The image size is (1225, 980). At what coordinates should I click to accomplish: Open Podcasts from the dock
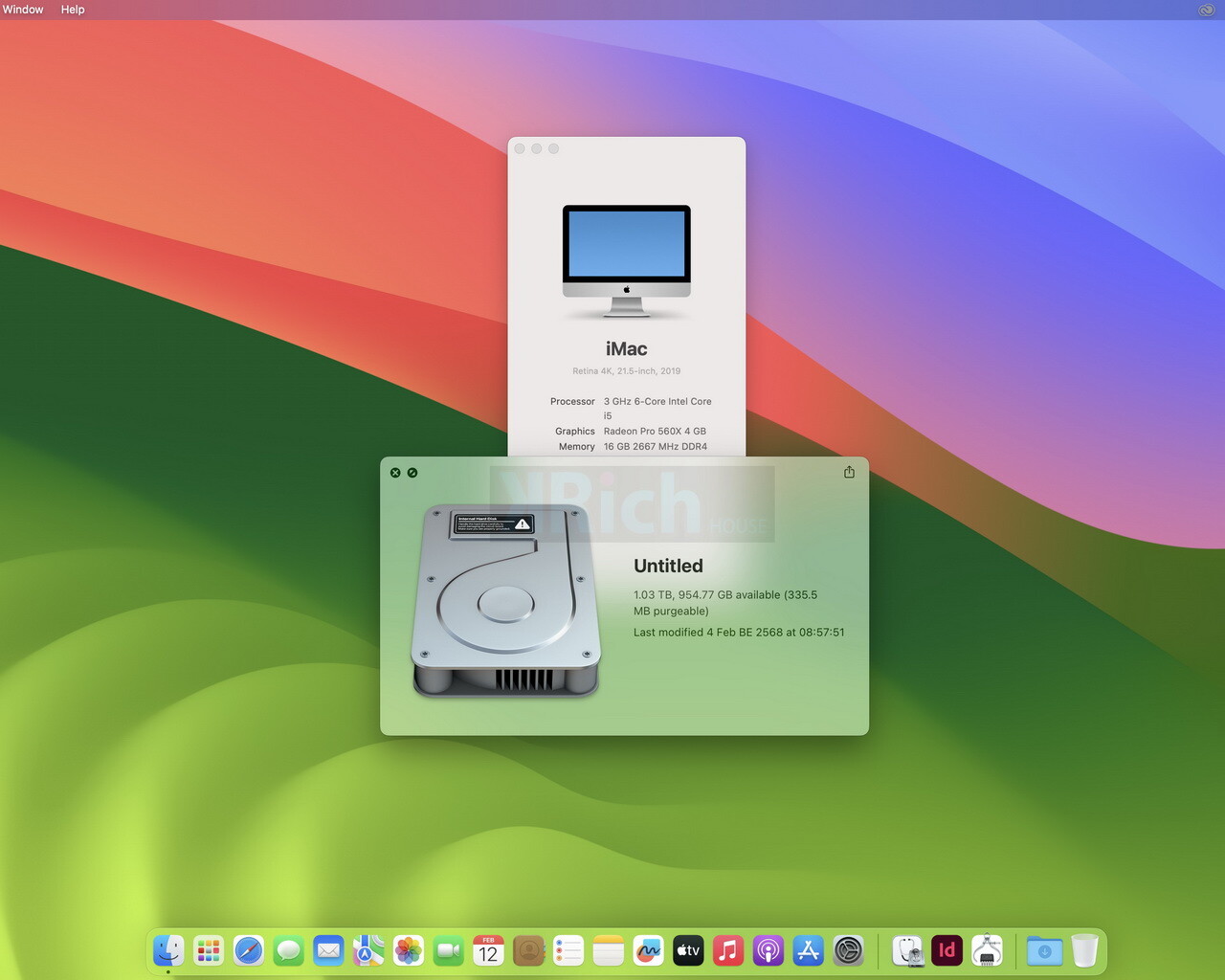[768, 950]
